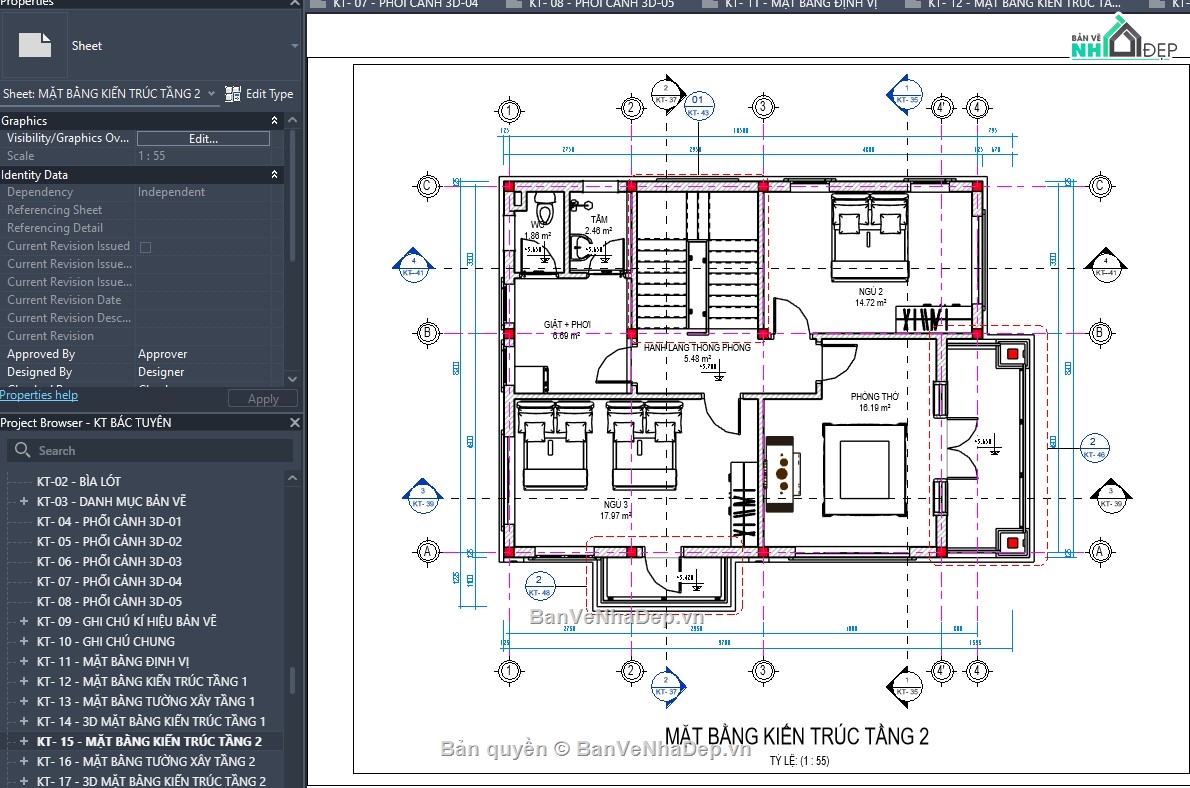The image size is (1190, 788).
Task: Click elevation marker 2 KT-46 at right
Action: 1094,447
